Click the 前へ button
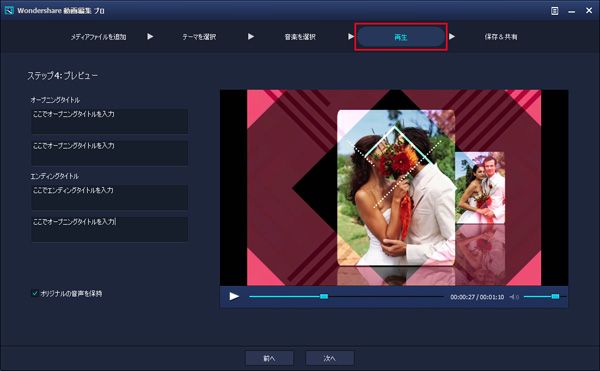This screenshot has width=600, height=371. click(x=269, y=358)
